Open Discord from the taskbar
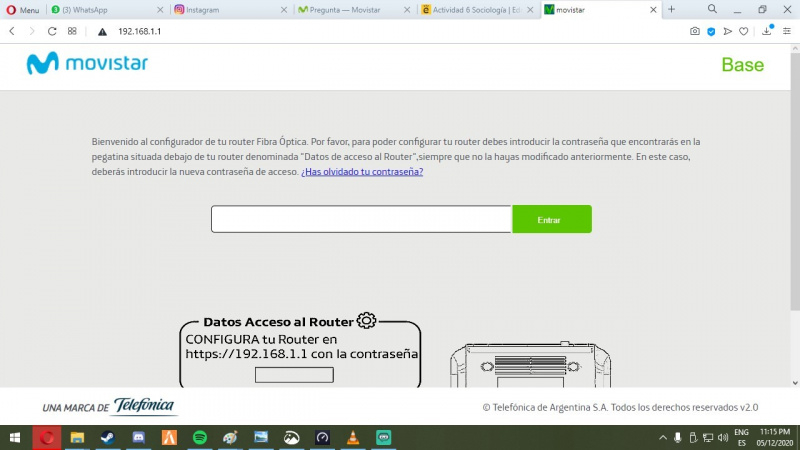Viewport: 800px width, 450px height. (138, 438)
